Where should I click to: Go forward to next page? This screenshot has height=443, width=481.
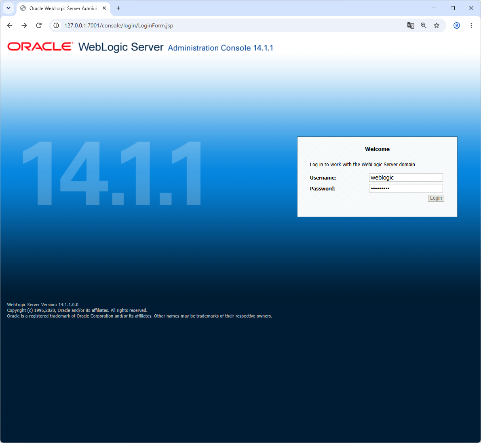(x=24, y=25)
